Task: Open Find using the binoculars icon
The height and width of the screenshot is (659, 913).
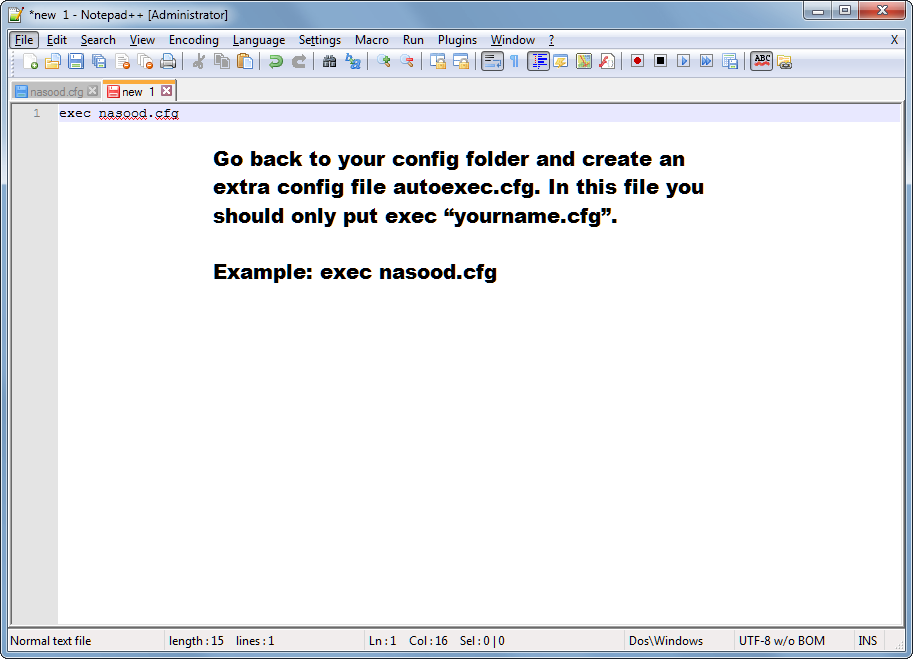Action: [x=329, y=62]
